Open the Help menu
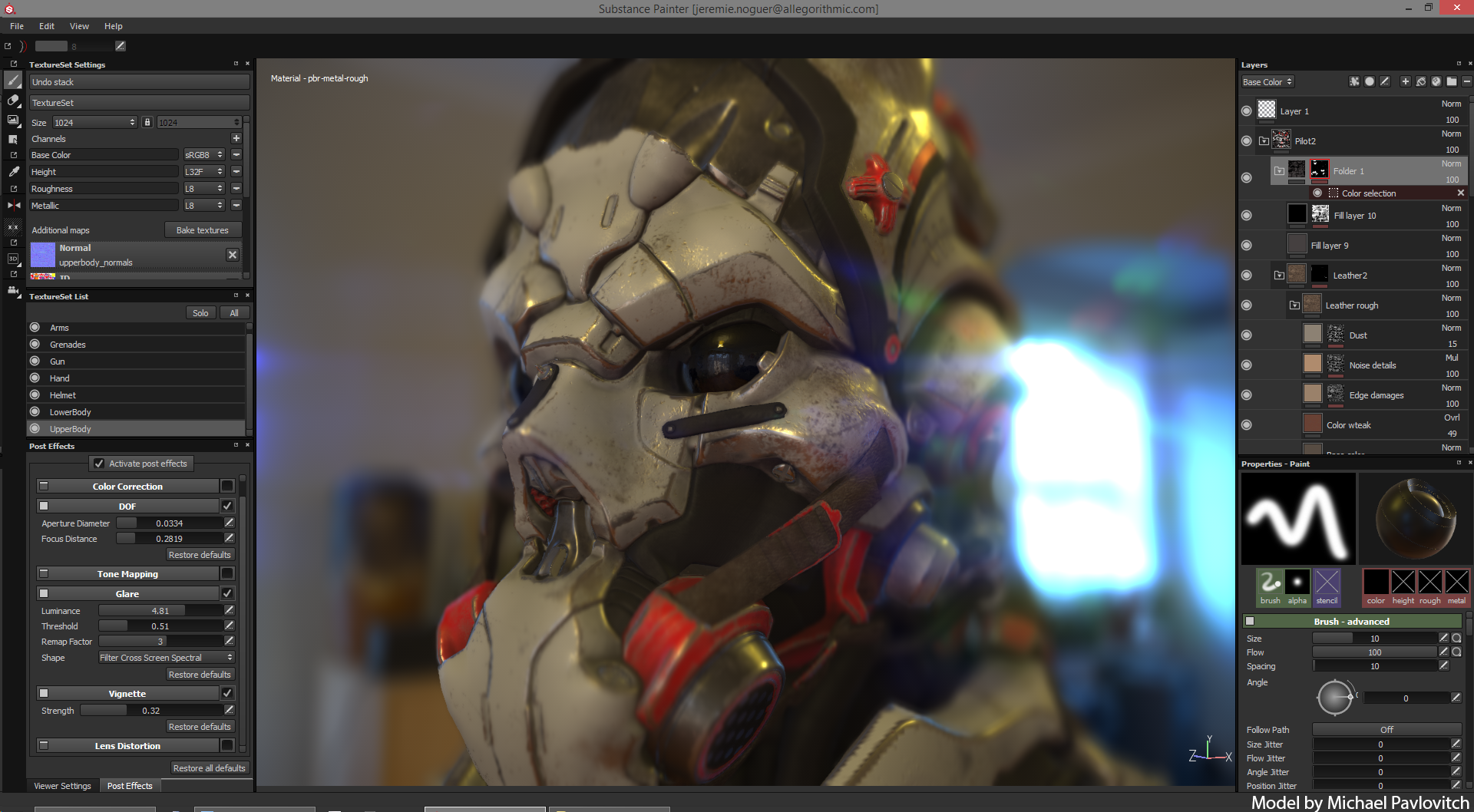 [114, 26]
